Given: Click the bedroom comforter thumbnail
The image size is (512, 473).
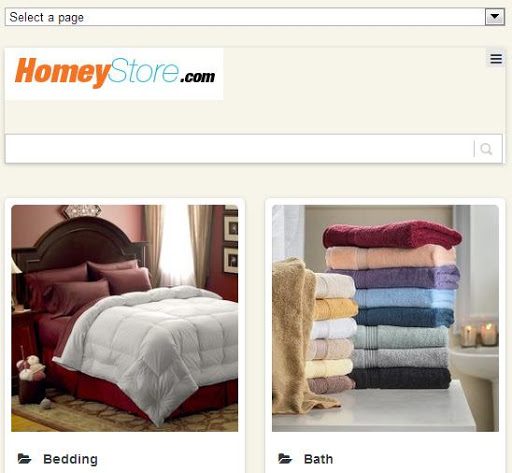Looking at the screenshot, I should pos(125,318).
